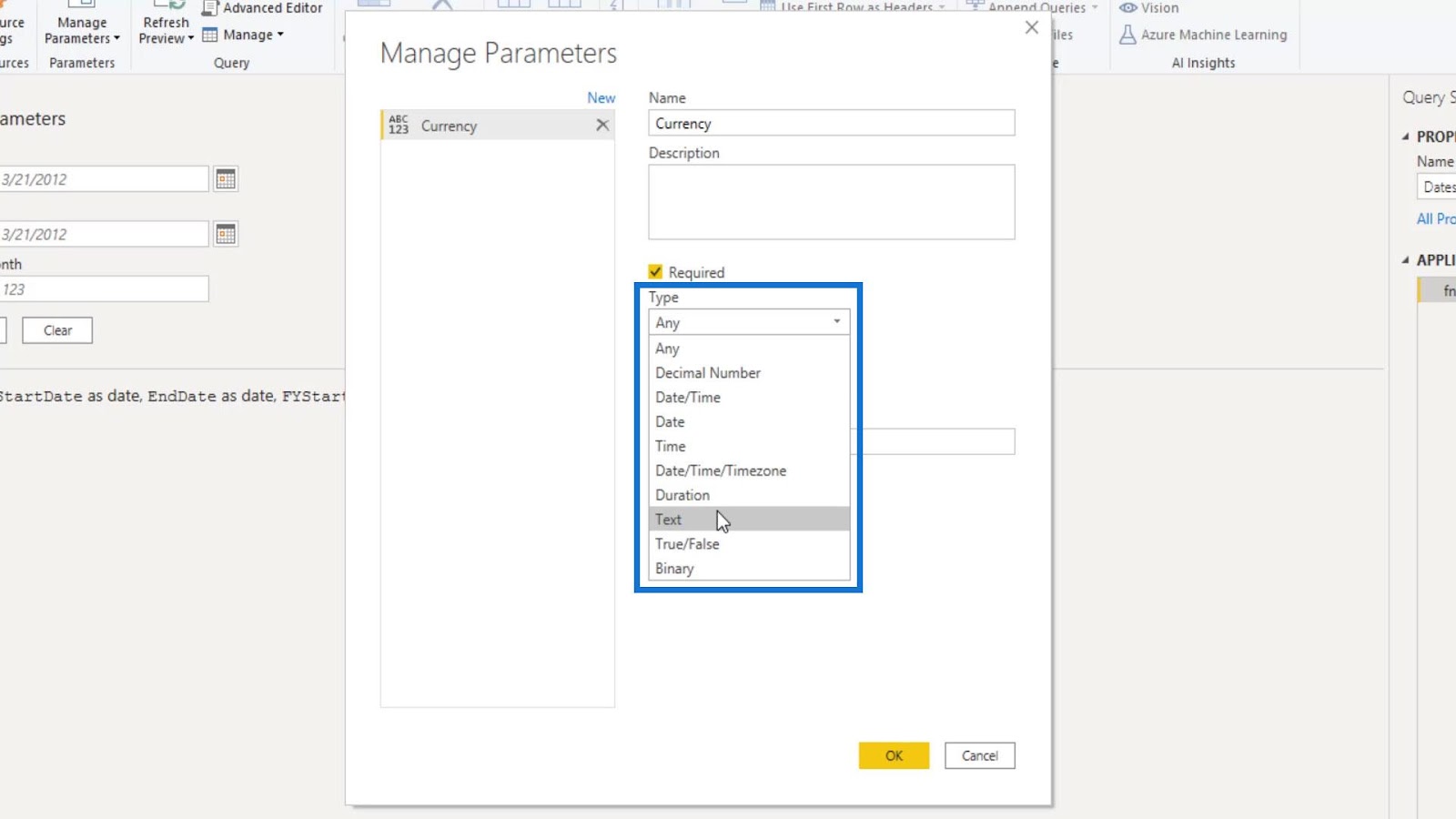Screen dimensions: 1456x819
Task: Open the calendar picker beside first date
Action: pyautogui.click(x=226, y=179)
